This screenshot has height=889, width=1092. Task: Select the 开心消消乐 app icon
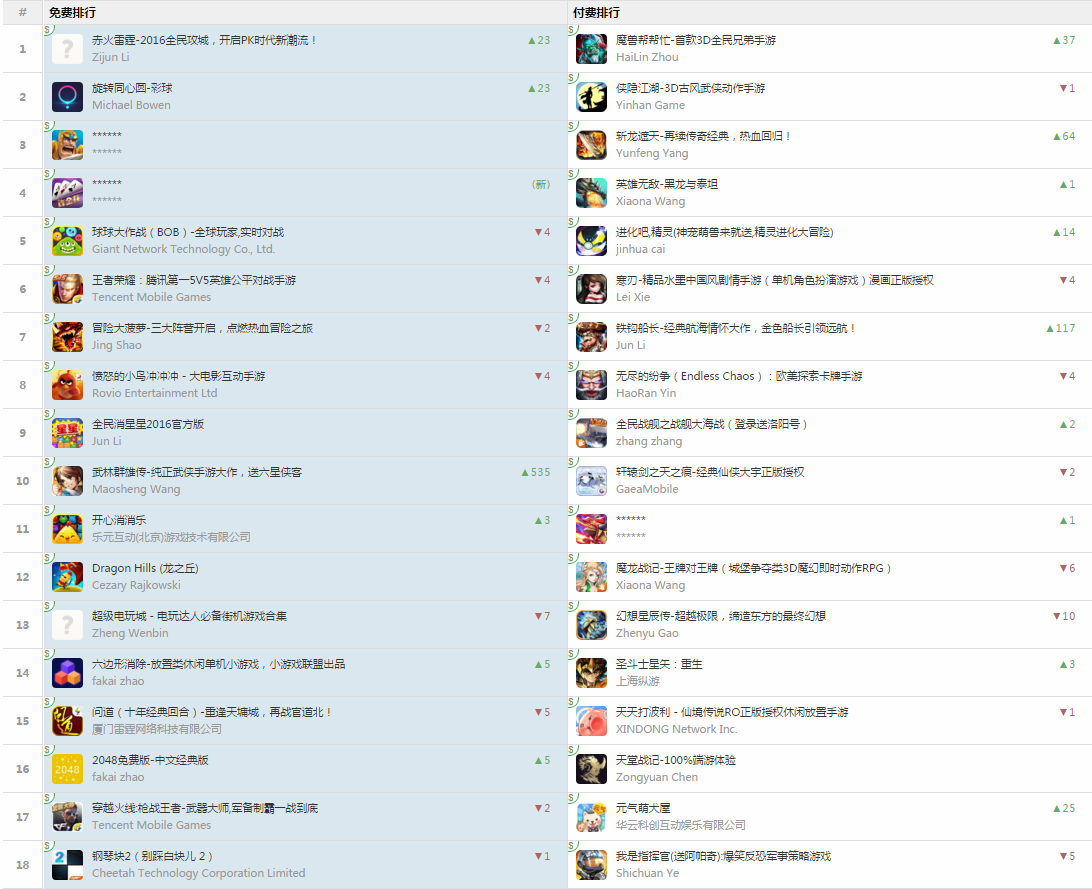pyautogui.click(x=68, y=529)
